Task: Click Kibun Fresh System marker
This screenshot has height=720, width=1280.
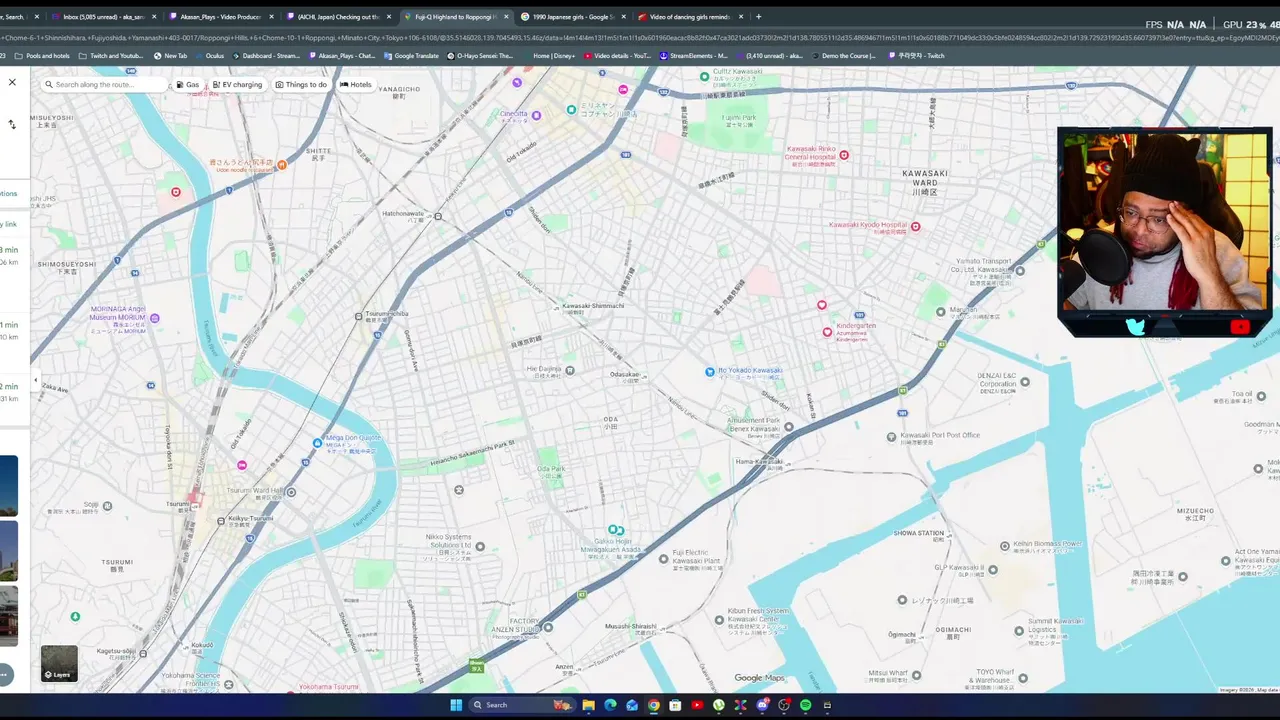Action: point(718,620)
